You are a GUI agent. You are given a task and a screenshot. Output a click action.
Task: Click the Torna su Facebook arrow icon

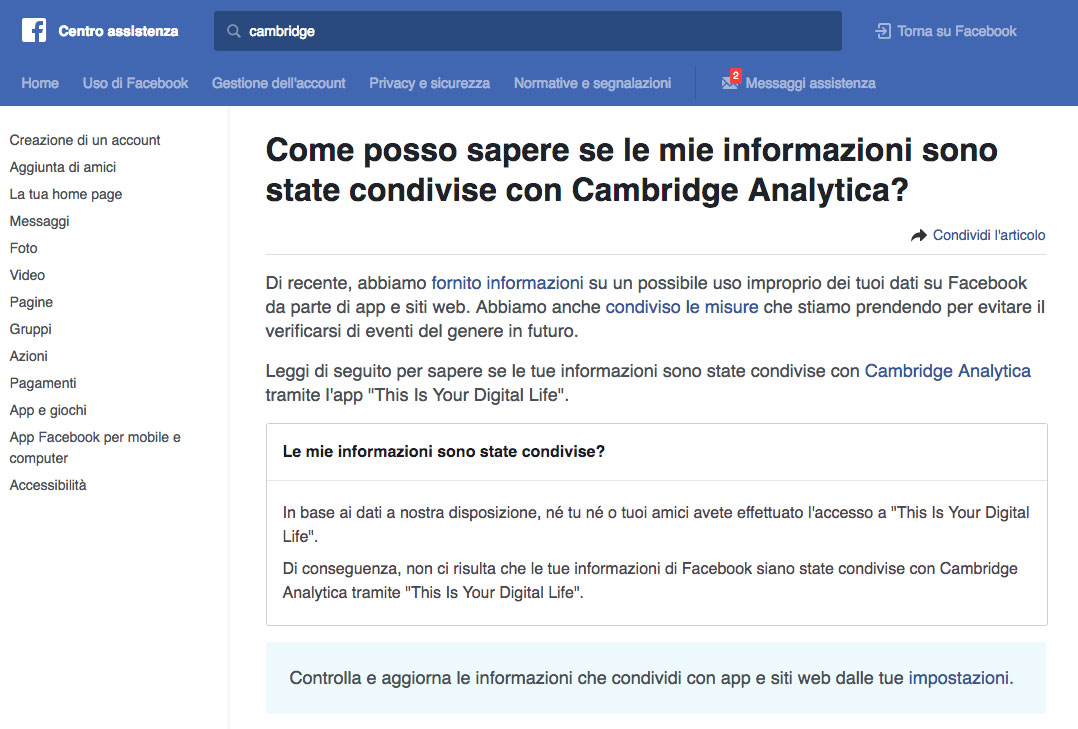883,31
